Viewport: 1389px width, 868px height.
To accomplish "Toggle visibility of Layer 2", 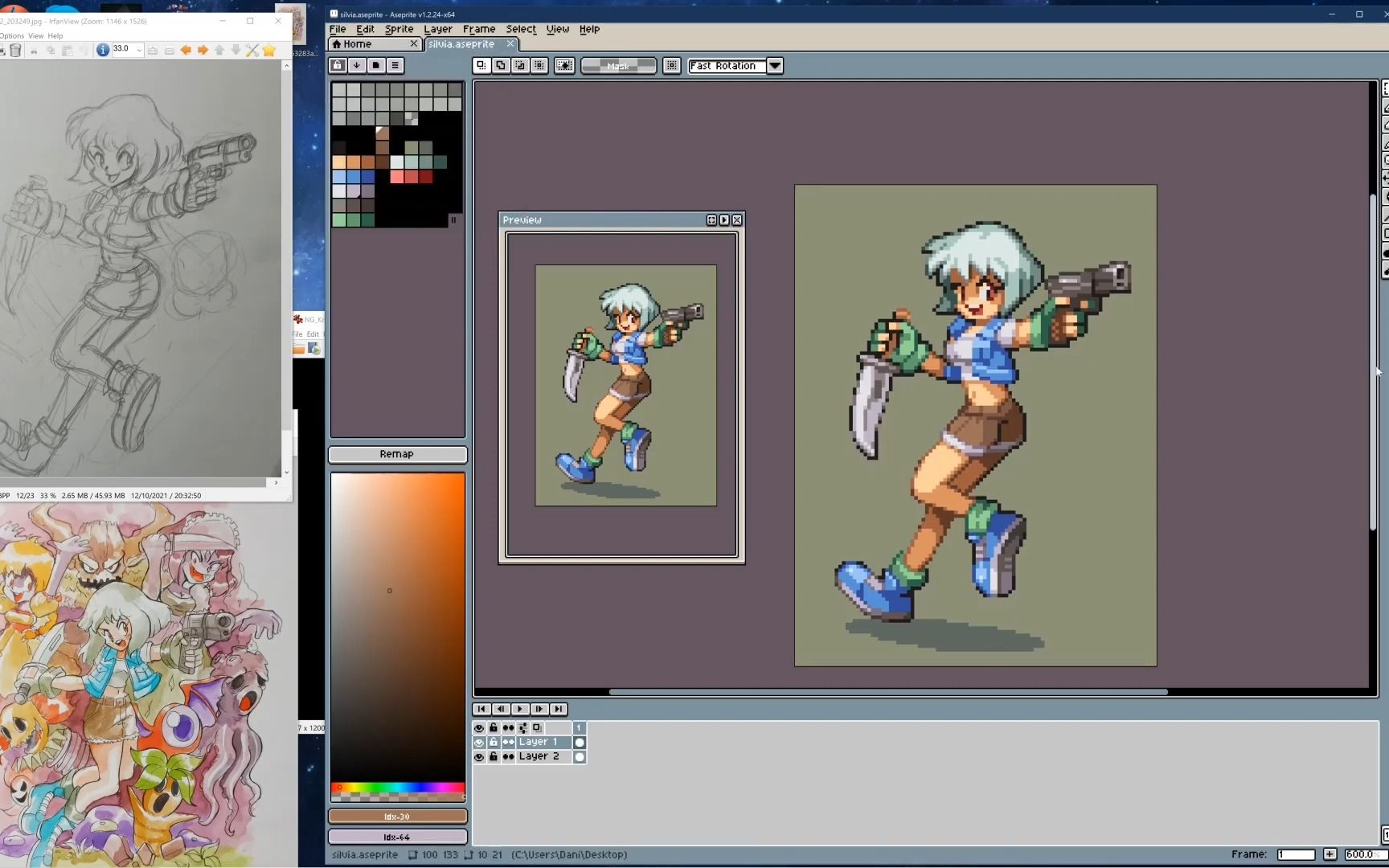I will coord(479,757).
